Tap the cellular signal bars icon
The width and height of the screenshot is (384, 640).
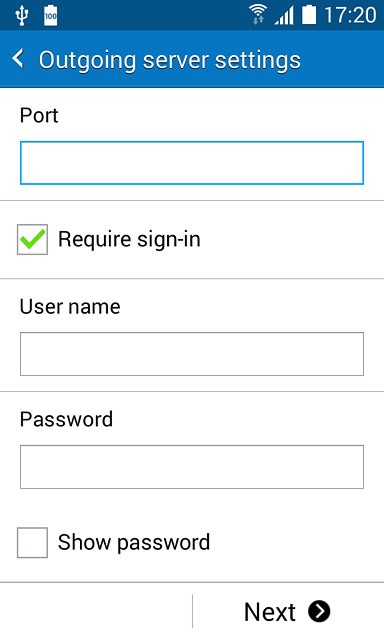coord(284,16)
